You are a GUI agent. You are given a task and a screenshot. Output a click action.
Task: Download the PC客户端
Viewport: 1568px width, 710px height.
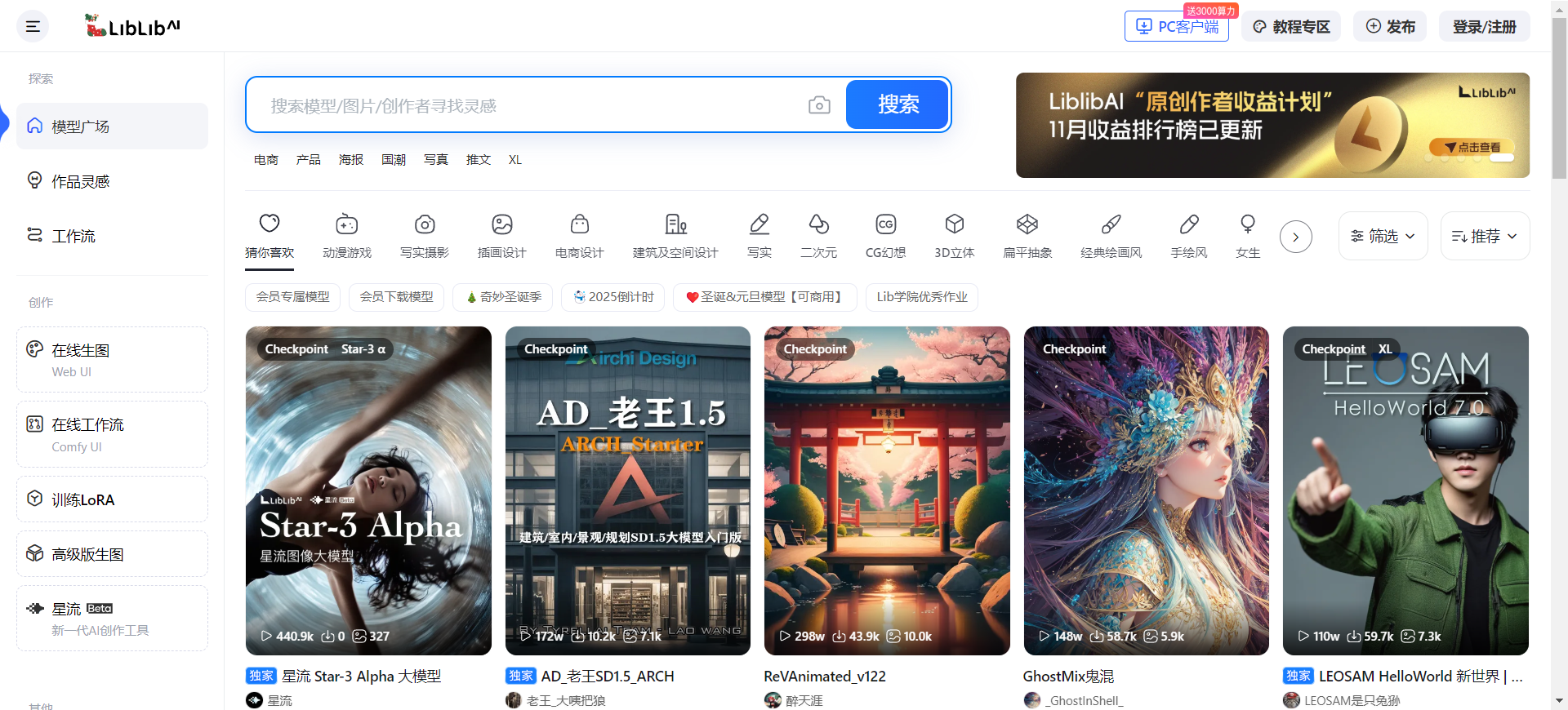tap(1177, 26)
